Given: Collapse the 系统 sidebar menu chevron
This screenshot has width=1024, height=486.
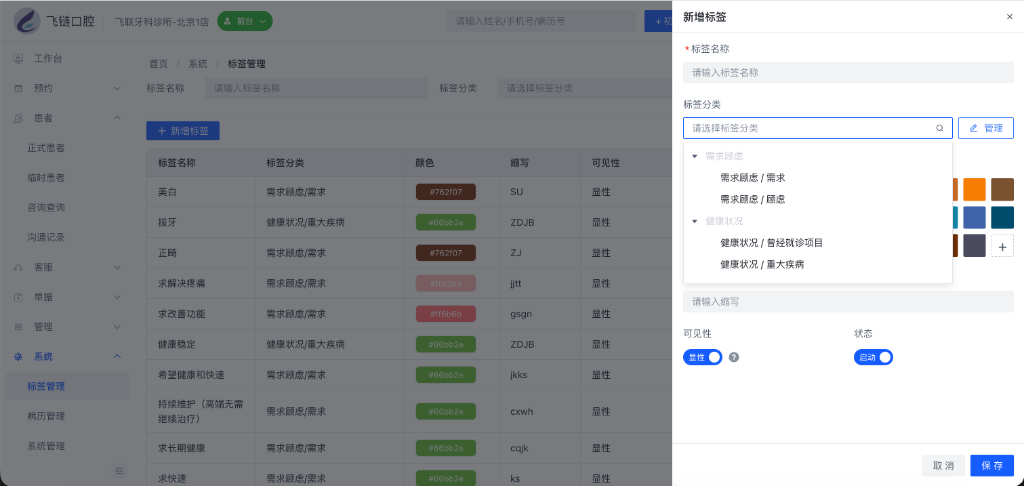Looking at the screenshot, I should [118, 357].
